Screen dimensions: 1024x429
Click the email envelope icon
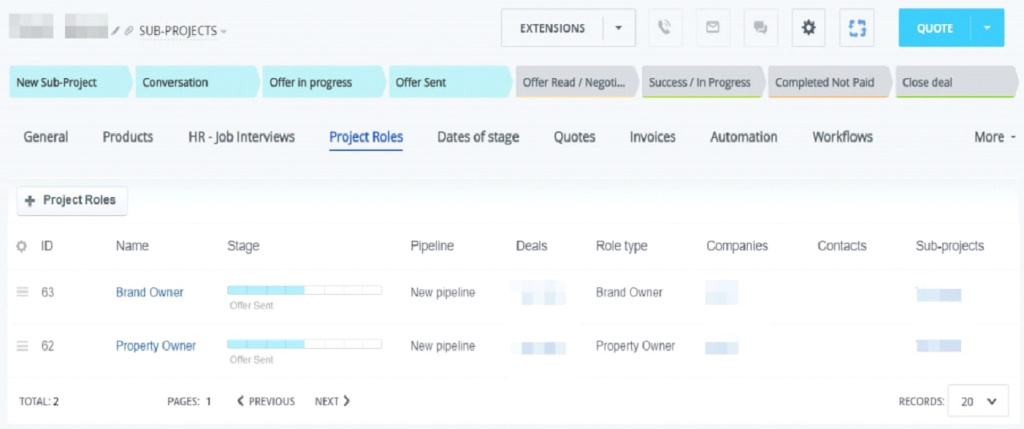pyautogui.click(x=713, y=28)
